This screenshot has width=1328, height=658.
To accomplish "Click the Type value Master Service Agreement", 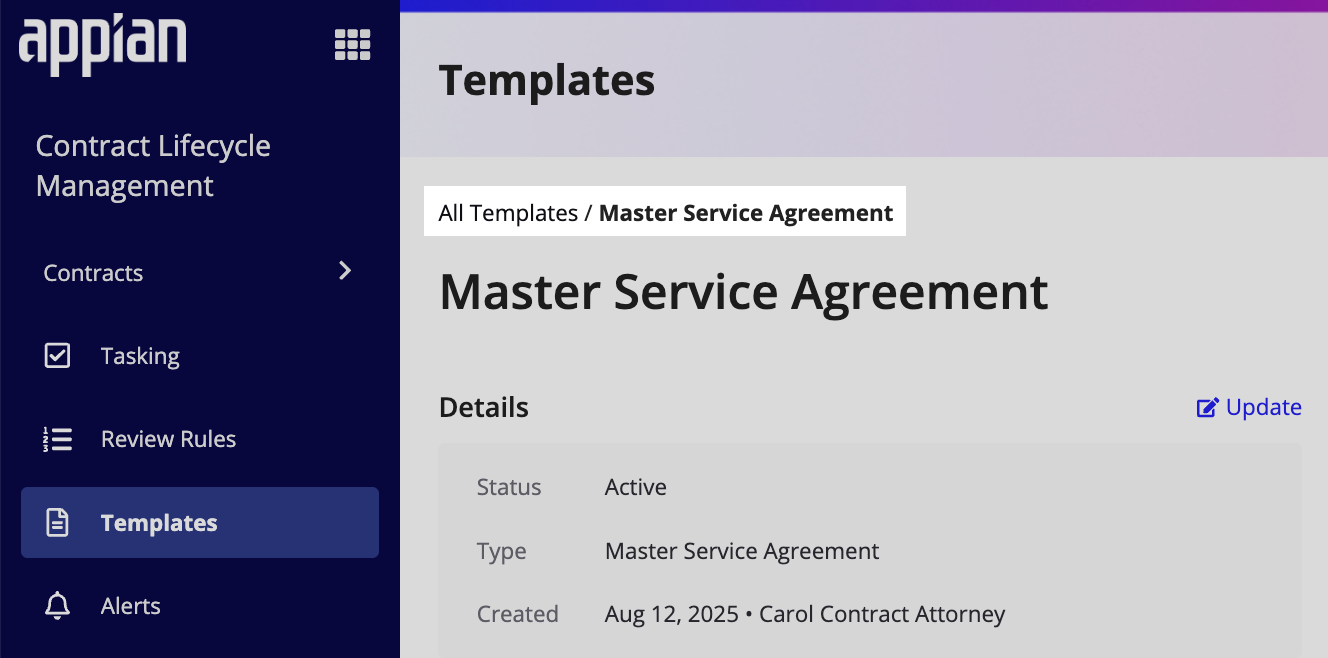I will [742, 551].
